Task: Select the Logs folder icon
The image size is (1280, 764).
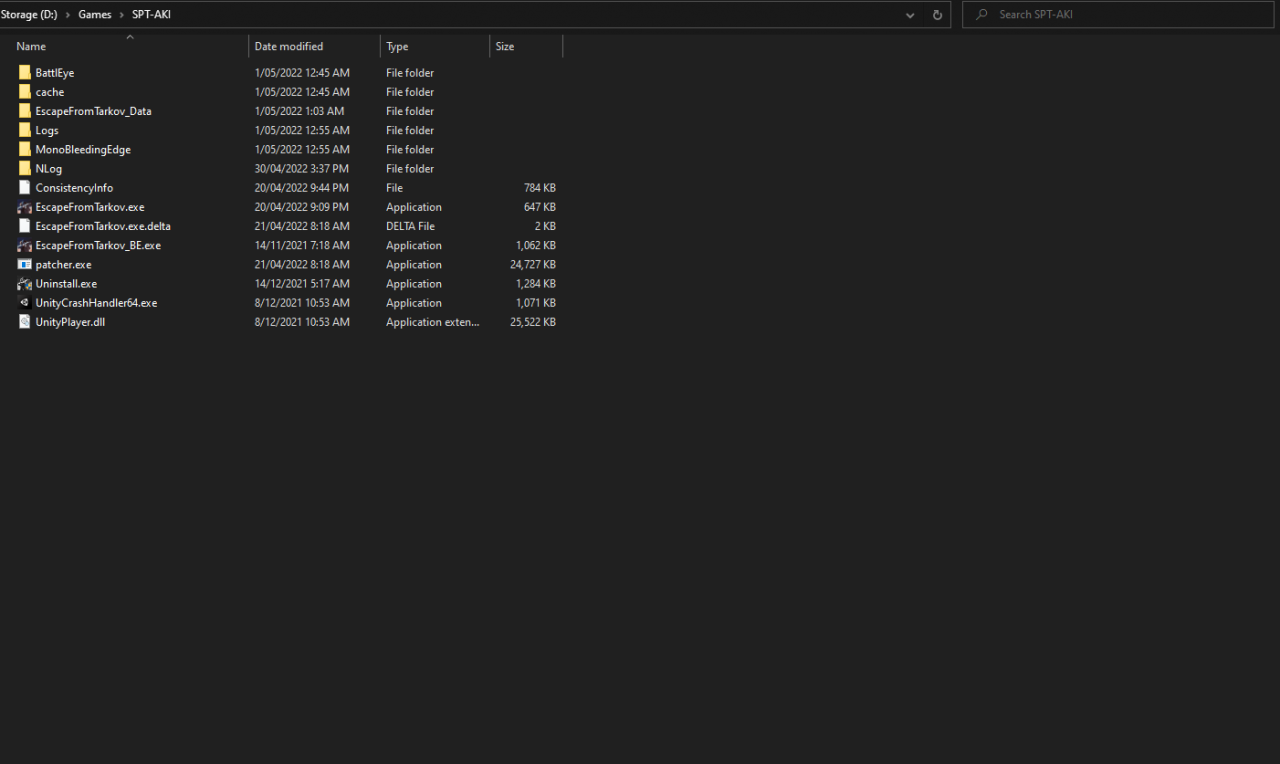Action: coord(25,130)
